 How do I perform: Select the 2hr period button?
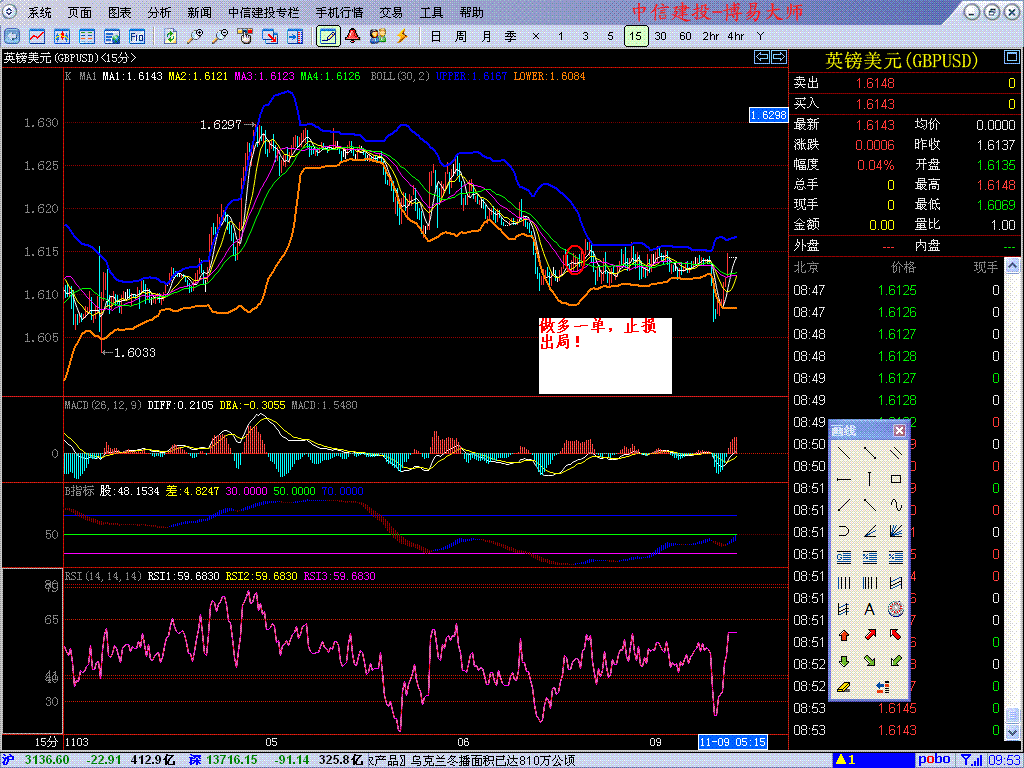pyautogui.click(x=711, y=36)
